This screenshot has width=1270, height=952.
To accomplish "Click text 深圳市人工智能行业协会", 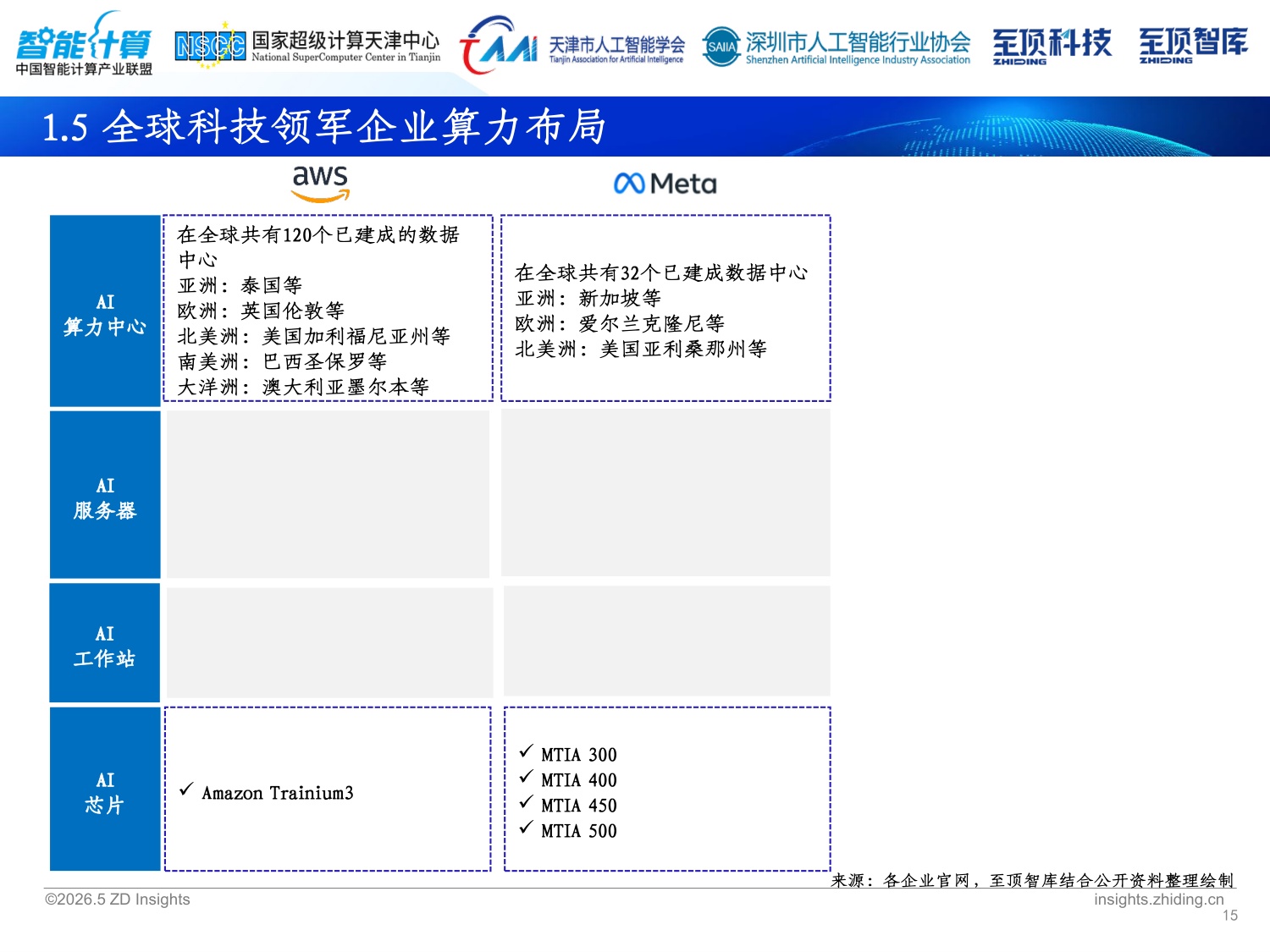I will tap(858, 41).
